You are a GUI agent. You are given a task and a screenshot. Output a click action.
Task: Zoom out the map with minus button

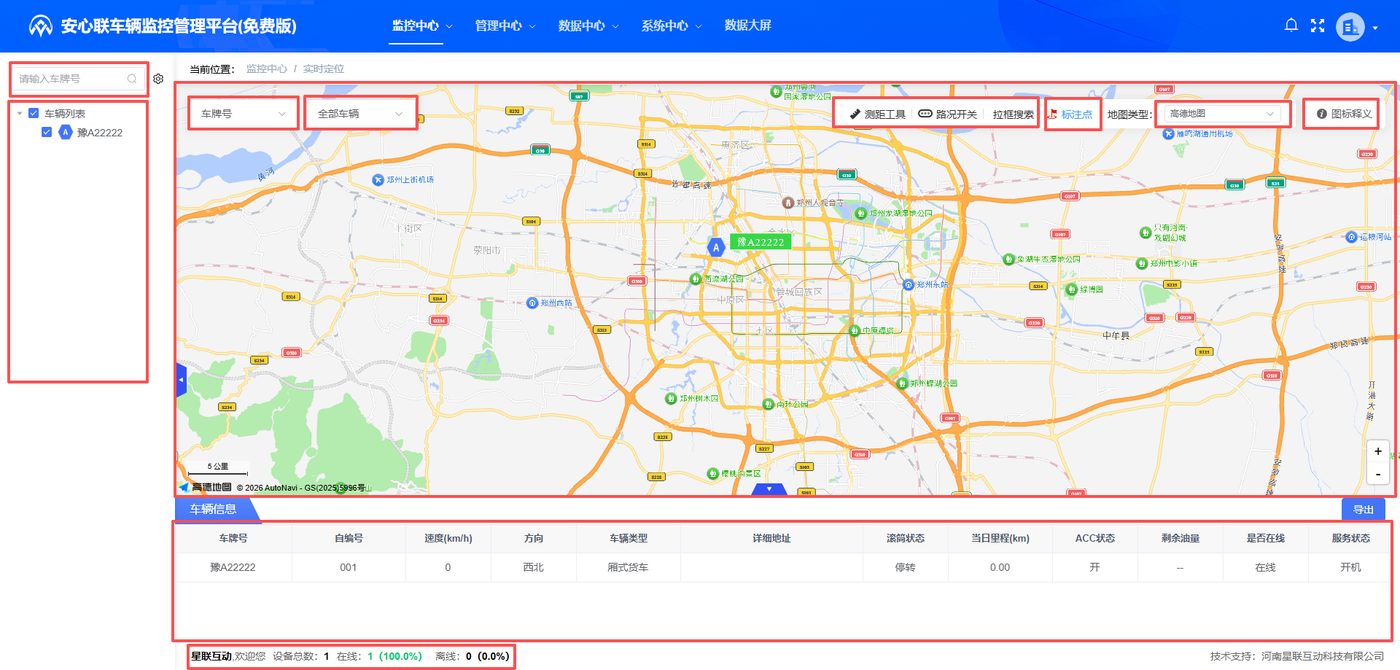tap(1378, 472)
